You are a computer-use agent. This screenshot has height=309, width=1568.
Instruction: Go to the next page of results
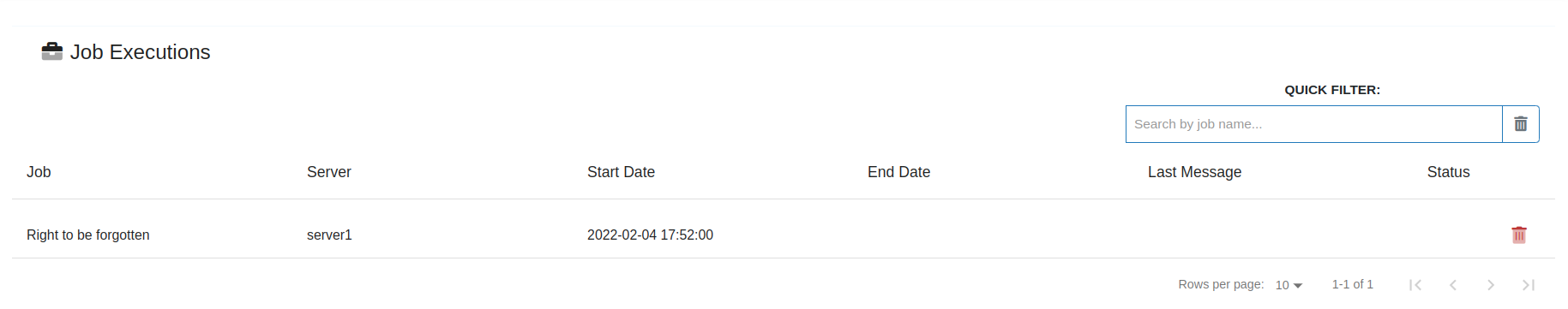[1491, 285]
